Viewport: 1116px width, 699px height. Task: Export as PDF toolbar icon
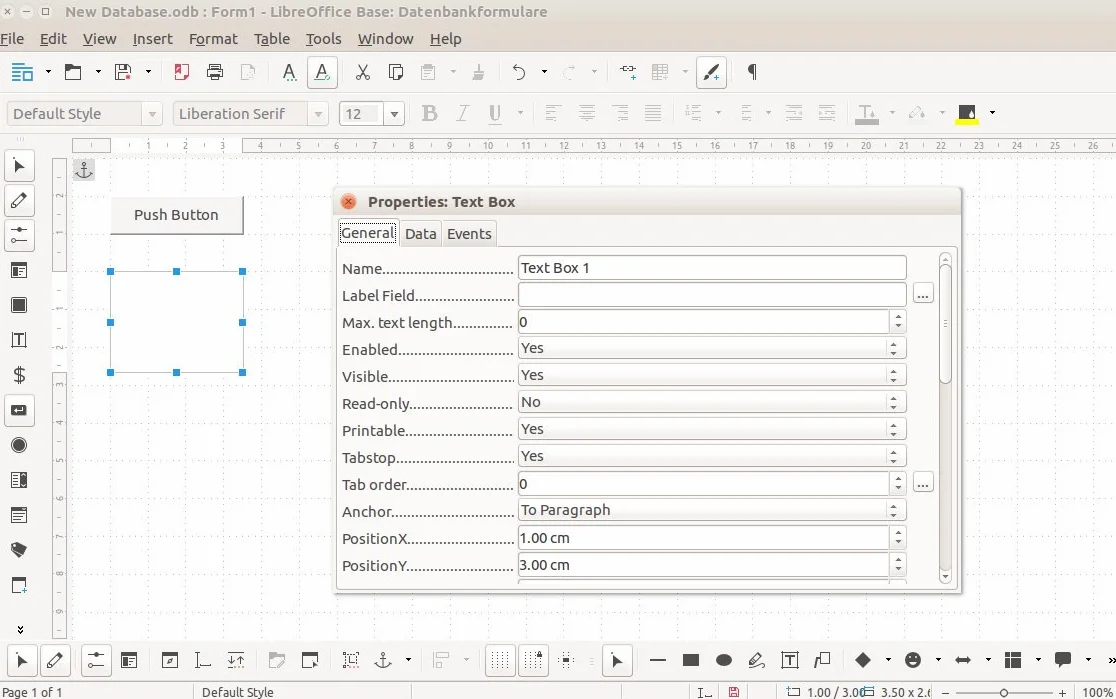click(181, 72)
